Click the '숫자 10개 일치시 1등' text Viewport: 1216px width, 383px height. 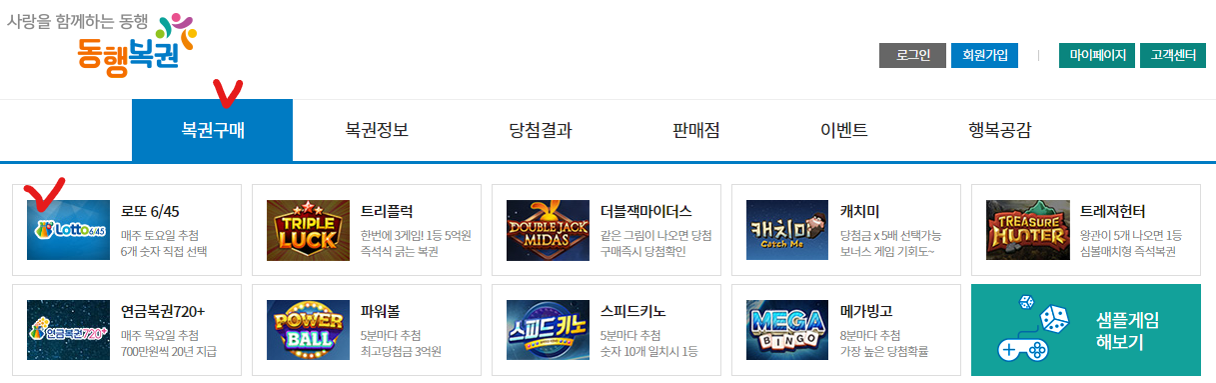[x=649, y=352]
